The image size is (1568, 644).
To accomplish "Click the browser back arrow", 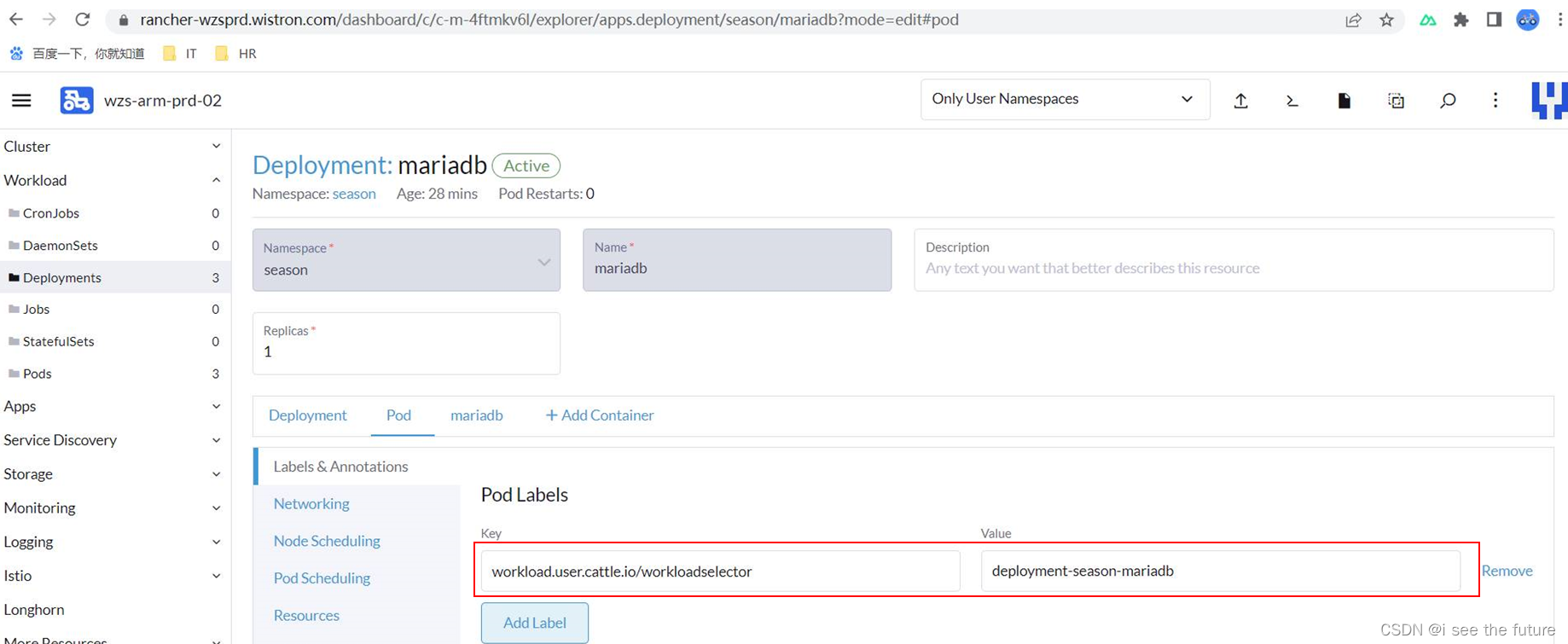I will click(16, 19).
